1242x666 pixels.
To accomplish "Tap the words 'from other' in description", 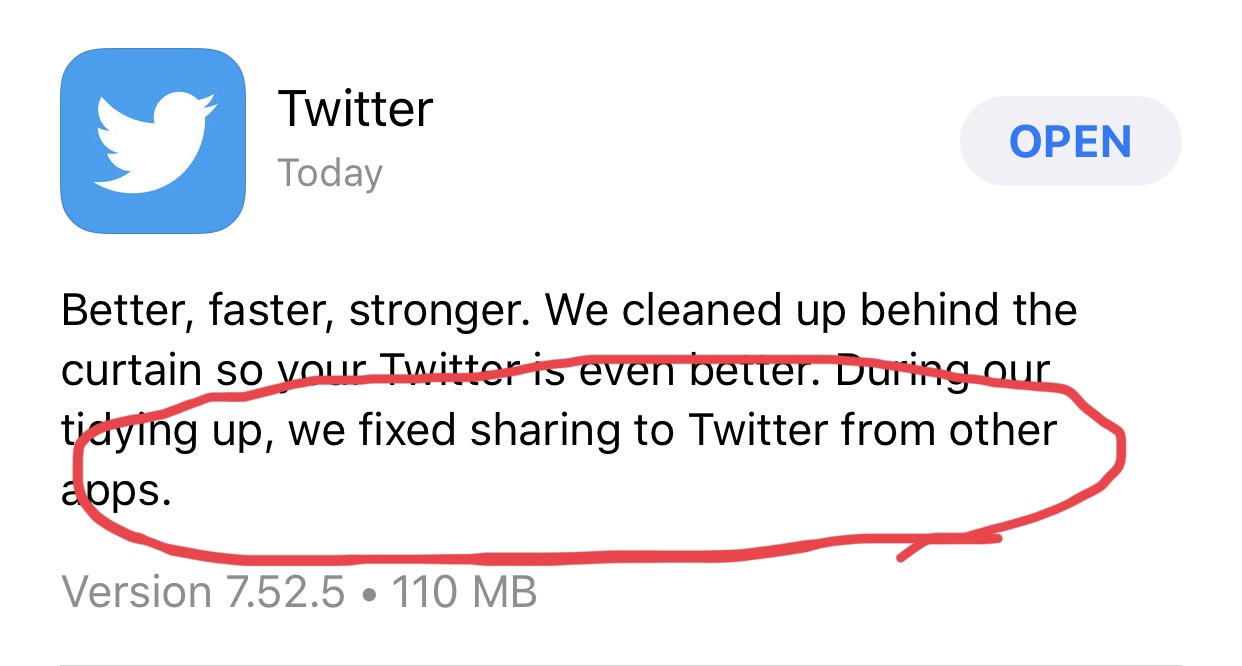I will point(949,431).
